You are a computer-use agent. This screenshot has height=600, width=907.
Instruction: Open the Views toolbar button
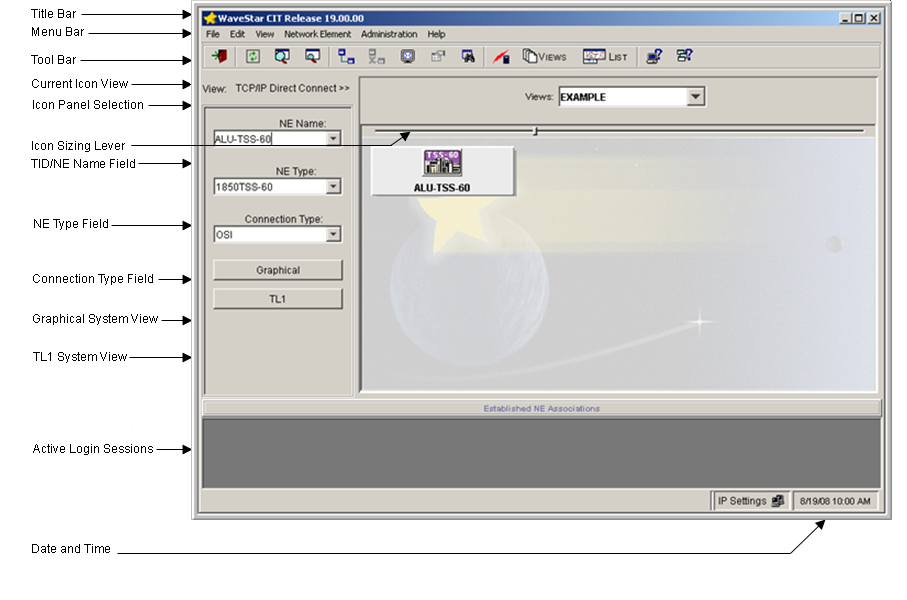pos(544,57)
